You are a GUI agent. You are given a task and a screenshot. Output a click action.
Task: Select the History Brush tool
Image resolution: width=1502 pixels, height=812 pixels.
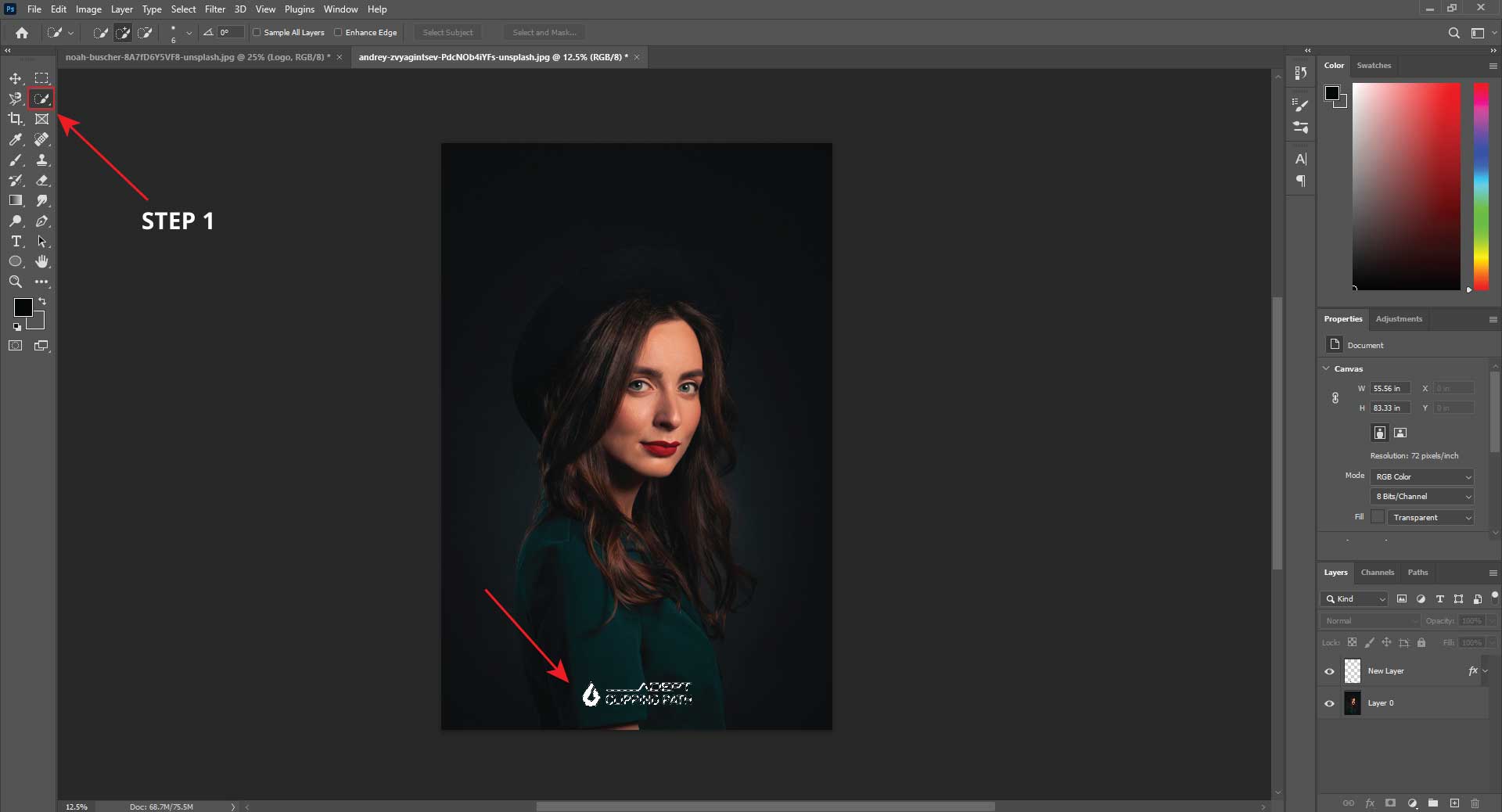click(16, 180)
